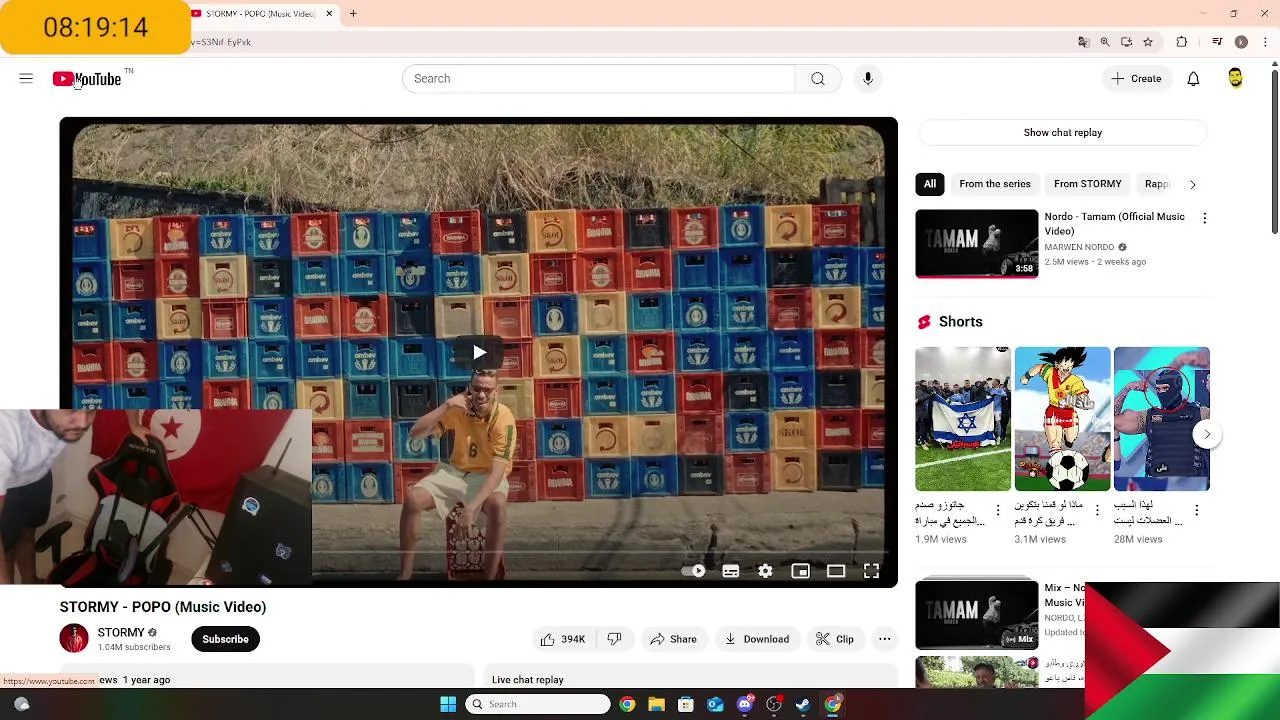The width and height of the screenshot is (1280, 720).
Task: Open STORMY channel name link
Action: click(121, 633)
